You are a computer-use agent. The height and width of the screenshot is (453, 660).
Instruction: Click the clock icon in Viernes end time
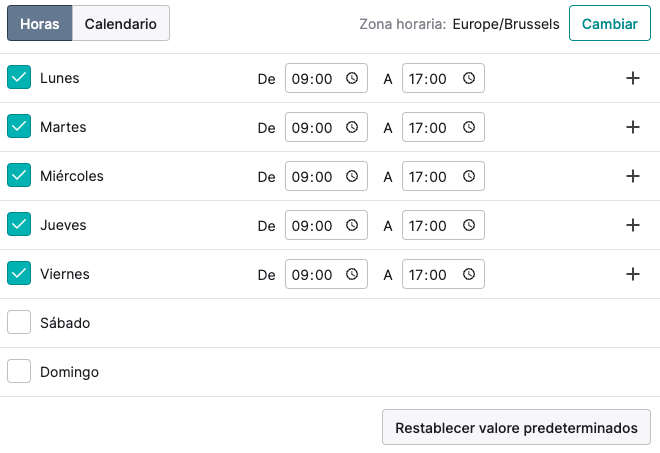pos(469,274)
